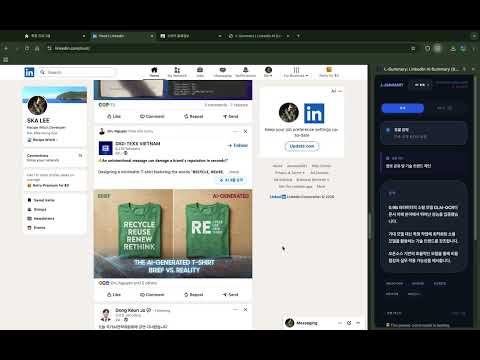This screenshot has width=480, height=360.
Task: Open Newsletters in left sidebar
Action: point(41,219)
